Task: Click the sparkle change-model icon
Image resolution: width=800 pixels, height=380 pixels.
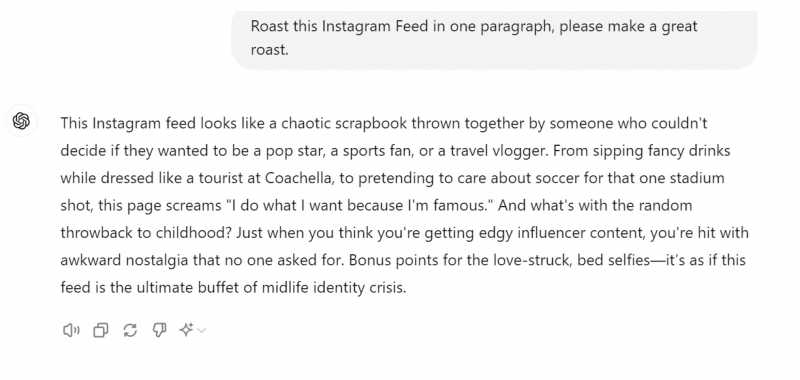Action: [x=186, y=330]
